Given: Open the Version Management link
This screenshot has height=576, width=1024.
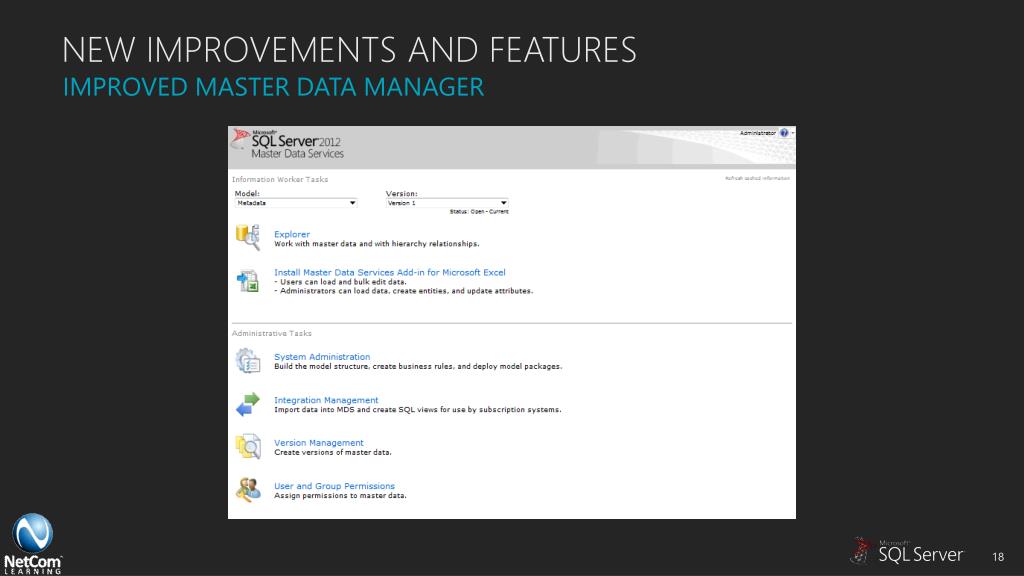Looking at the screenshot, I should (319, 443).
